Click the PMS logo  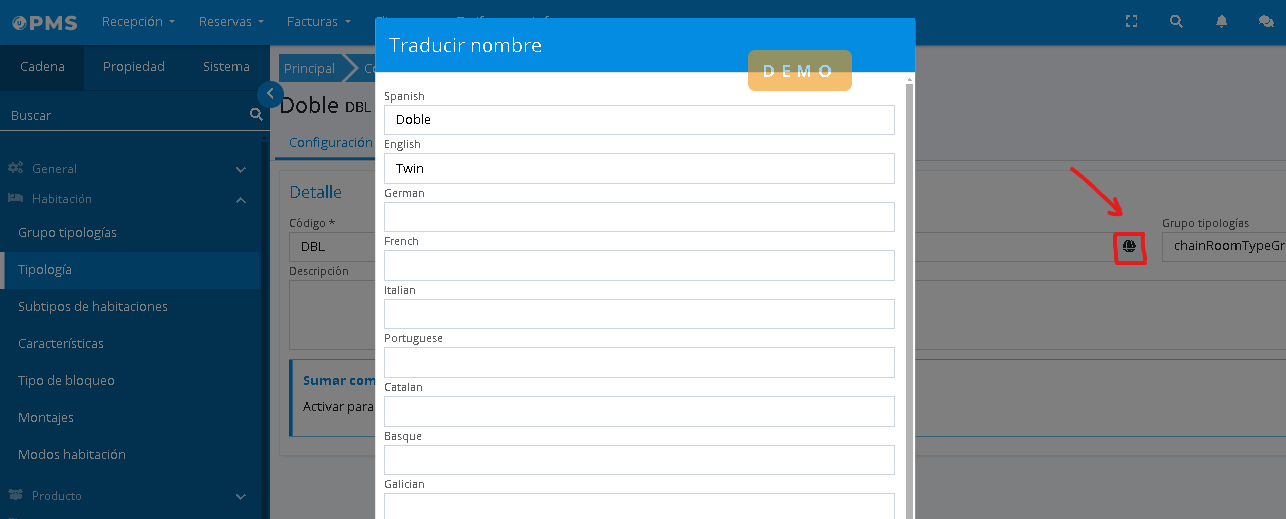coord(45,21)
